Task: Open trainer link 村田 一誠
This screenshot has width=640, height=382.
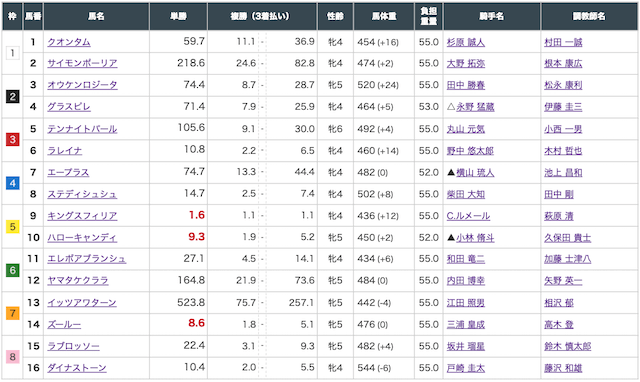Action: click(563, 42)
